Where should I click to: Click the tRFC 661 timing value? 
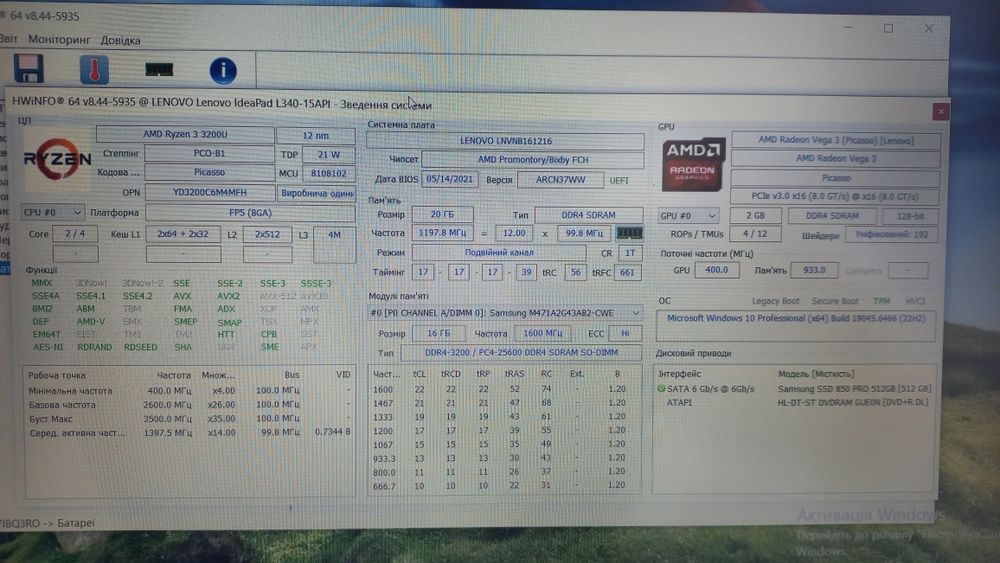pos(627,272)
